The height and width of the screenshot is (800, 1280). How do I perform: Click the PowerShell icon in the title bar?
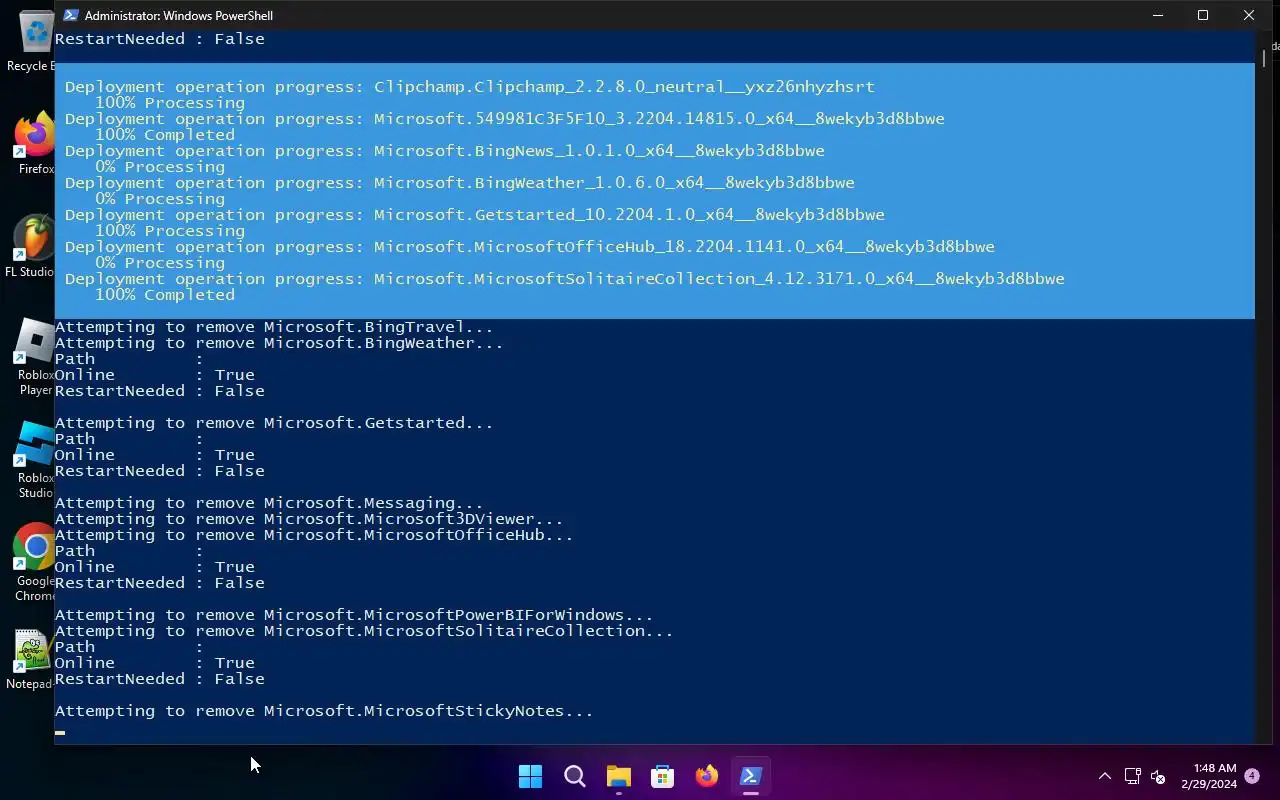click(x=71, y=15)
